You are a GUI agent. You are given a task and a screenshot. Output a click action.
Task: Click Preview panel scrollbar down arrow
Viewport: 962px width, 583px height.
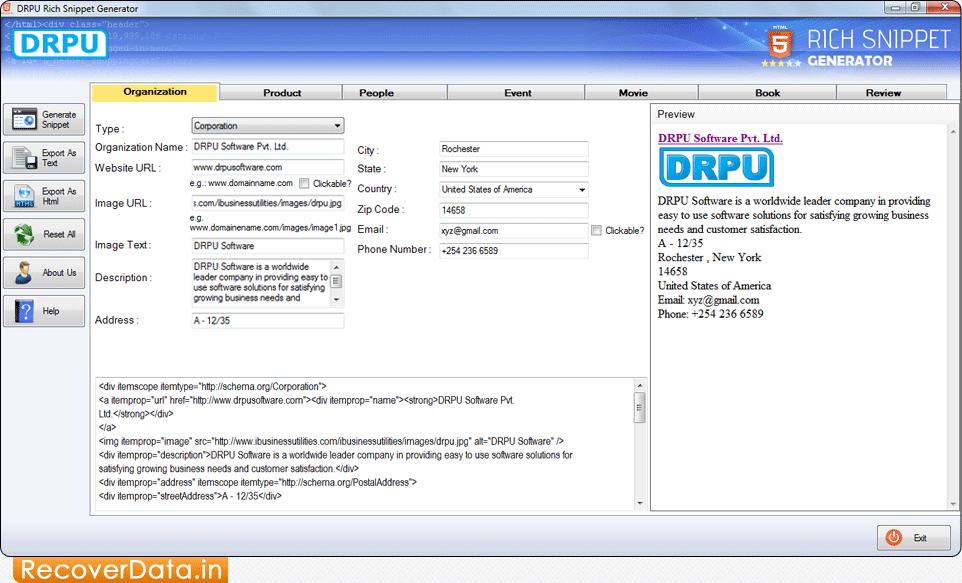point(953,504)
